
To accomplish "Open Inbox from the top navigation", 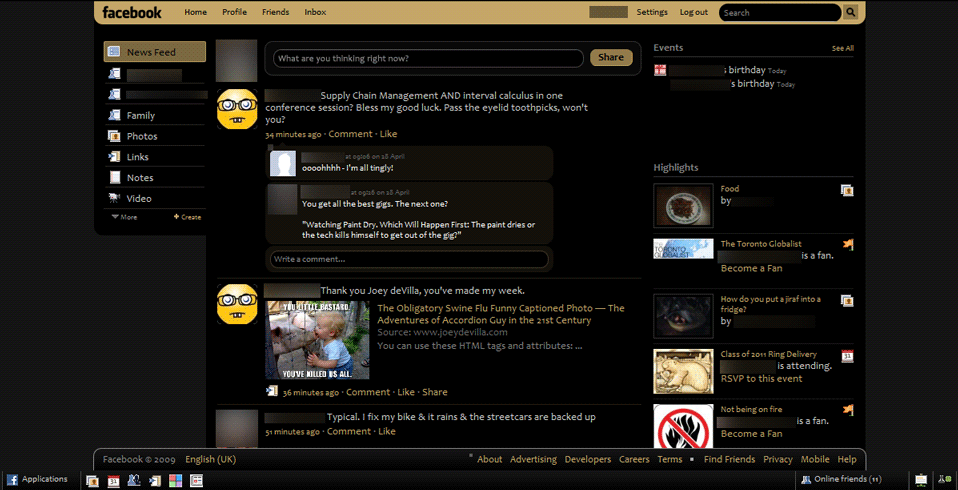I will 315,12.
